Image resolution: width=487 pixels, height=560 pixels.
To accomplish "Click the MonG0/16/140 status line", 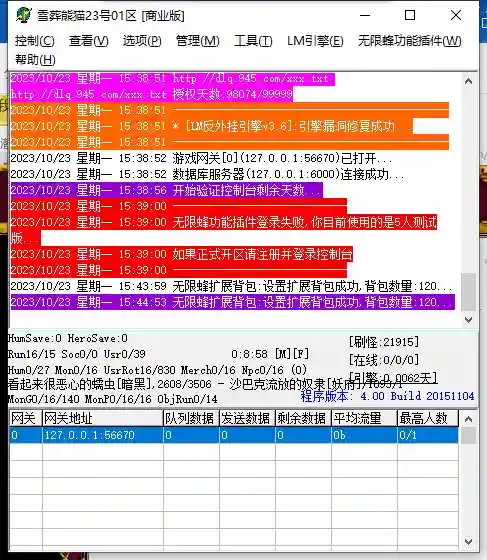I will (x=112, y=399).
